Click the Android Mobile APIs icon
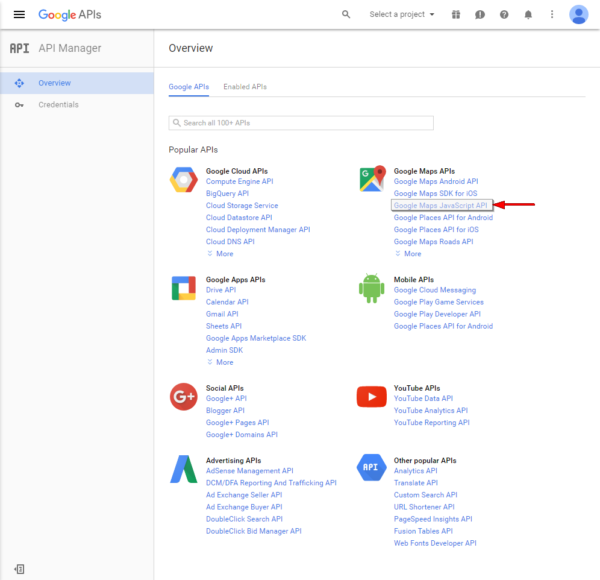 click(372, 288)
